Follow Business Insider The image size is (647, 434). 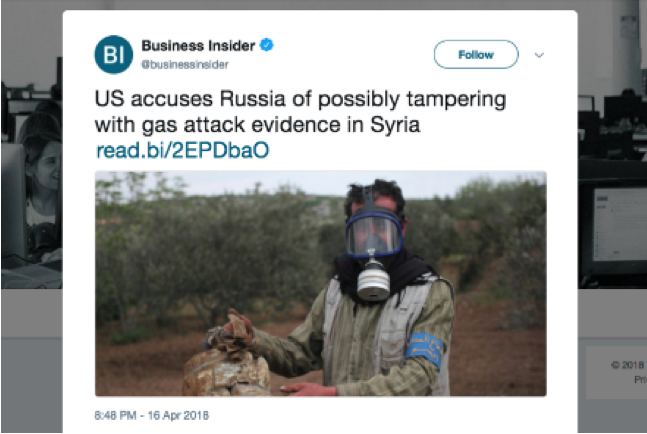[476, 54]
